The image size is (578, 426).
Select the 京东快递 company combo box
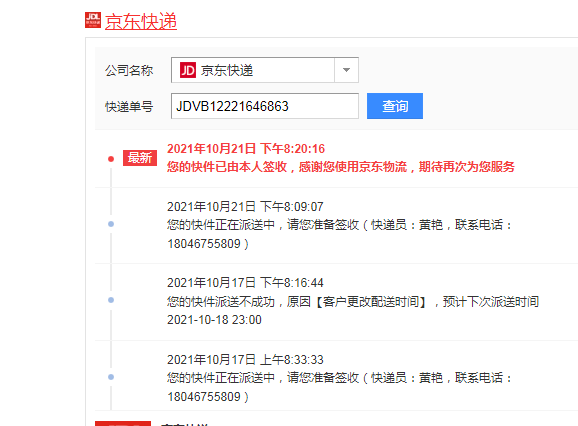[x=265, y=70]
